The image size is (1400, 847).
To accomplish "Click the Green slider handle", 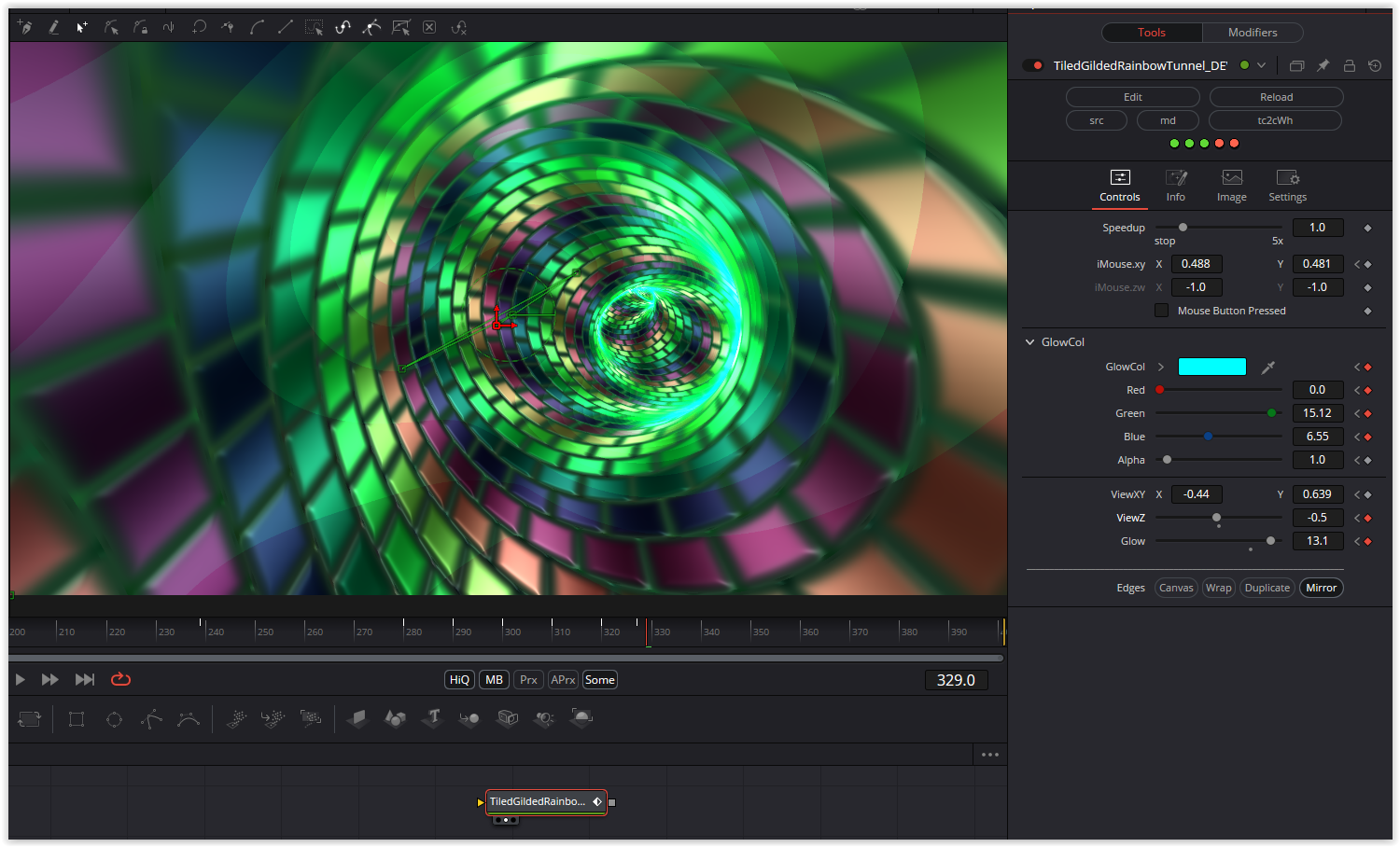I will tap(1271, 413).
